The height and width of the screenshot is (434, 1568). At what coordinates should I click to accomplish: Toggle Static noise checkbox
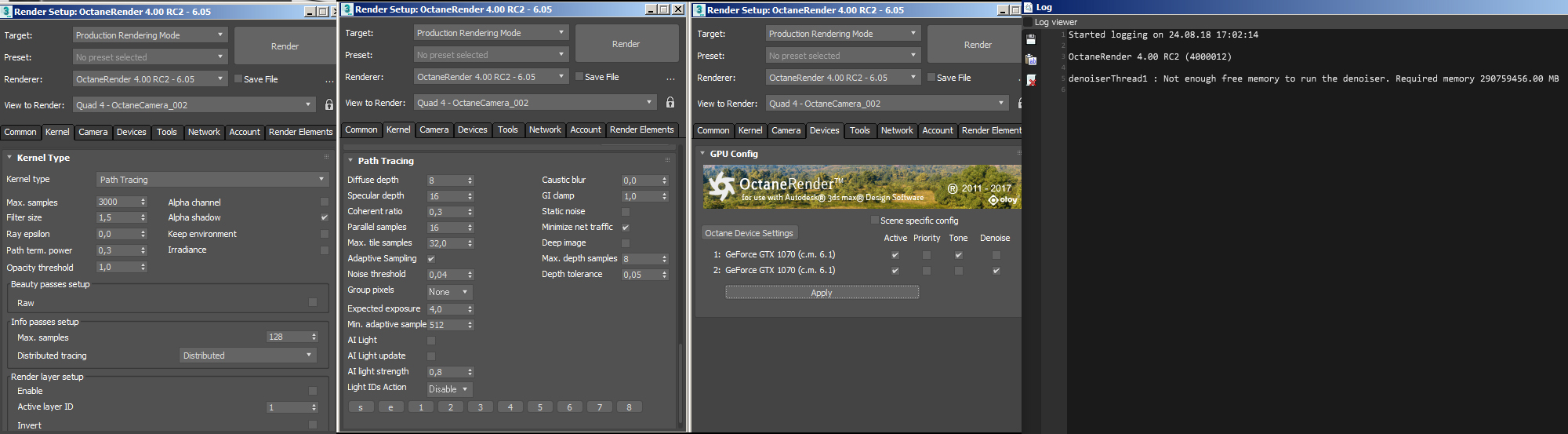[x=626, y=212]
